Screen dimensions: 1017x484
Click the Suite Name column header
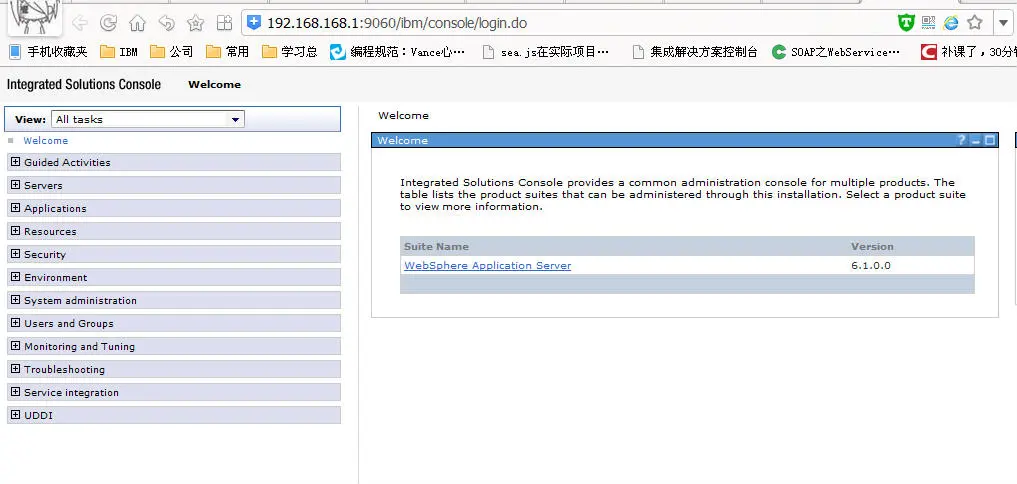click(437, 247)
